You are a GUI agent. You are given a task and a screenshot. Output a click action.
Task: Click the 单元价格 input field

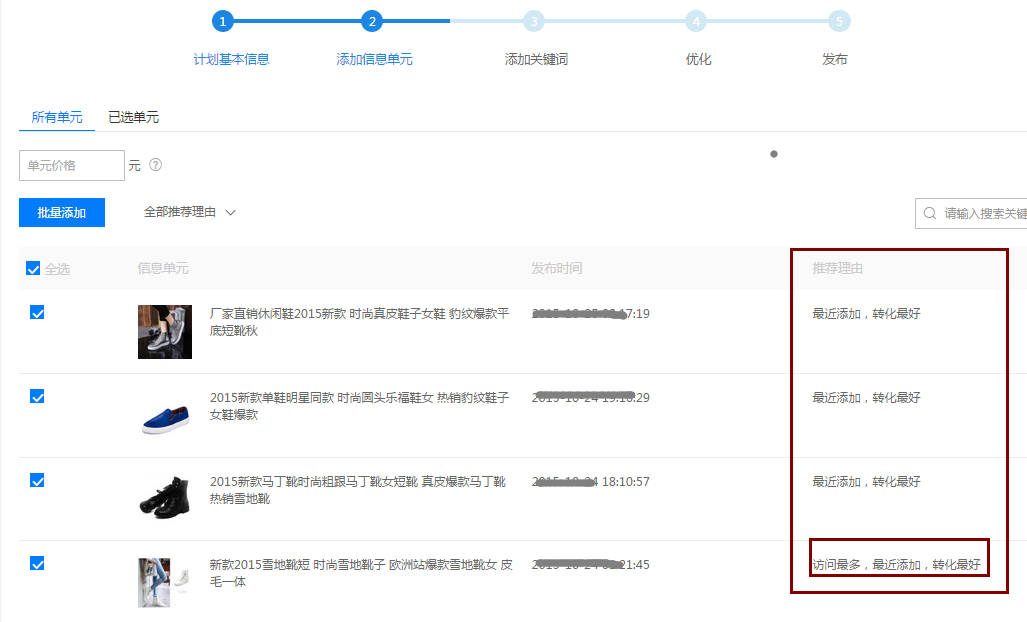click(72, 166)
